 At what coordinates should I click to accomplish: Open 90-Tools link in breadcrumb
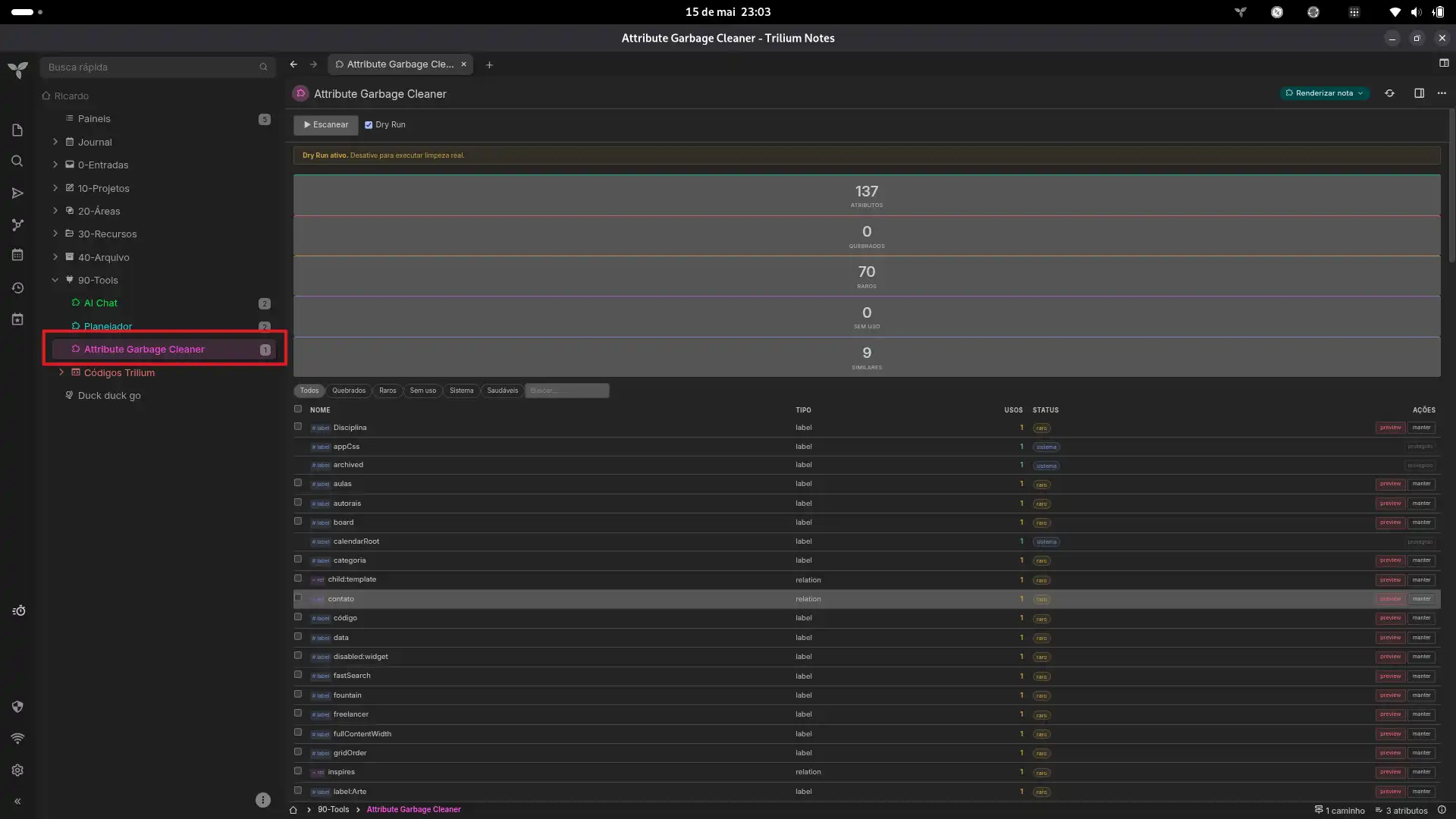[333, 810]
